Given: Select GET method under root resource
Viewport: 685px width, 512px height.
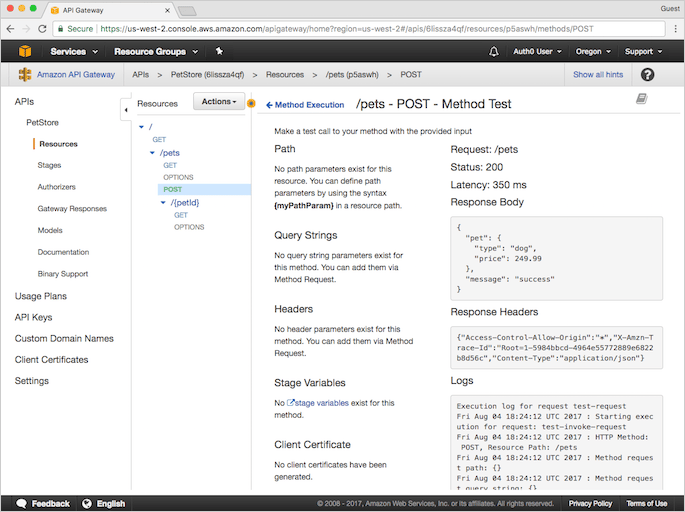Looking at the screenshot, I should 159,139.
